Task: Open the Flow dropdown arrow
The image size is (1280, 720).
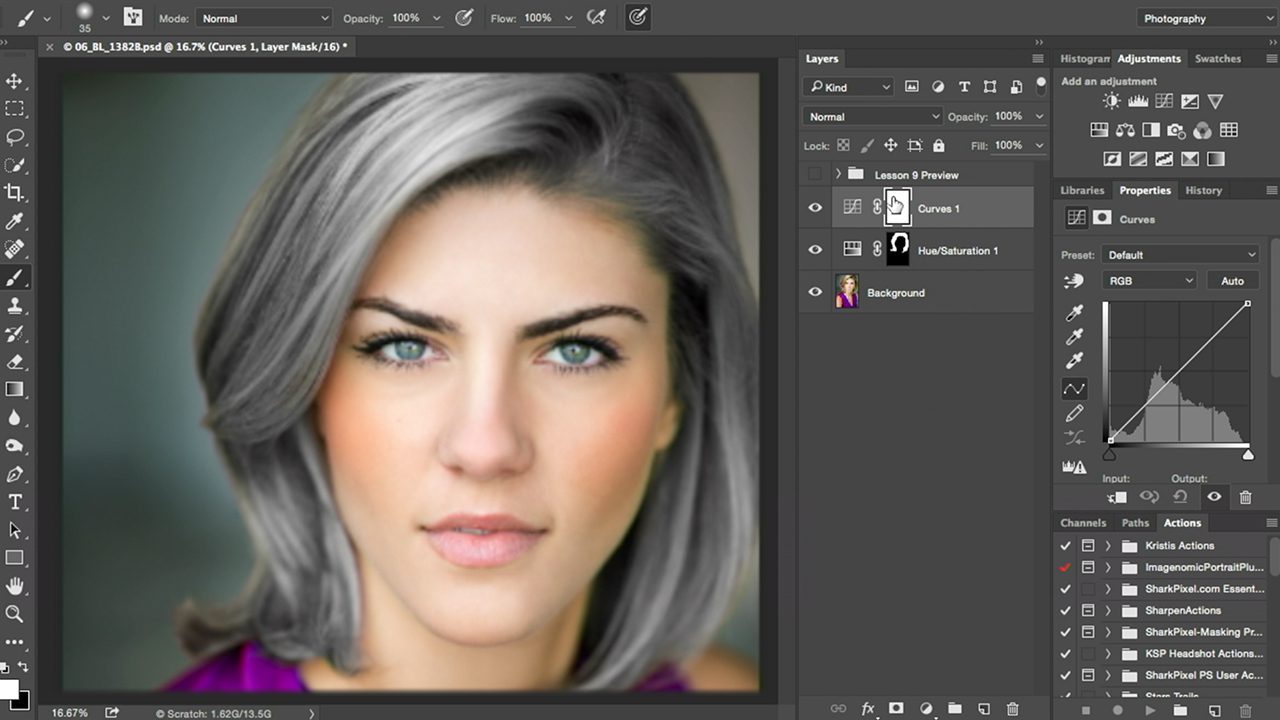Action: coord(567,18)
